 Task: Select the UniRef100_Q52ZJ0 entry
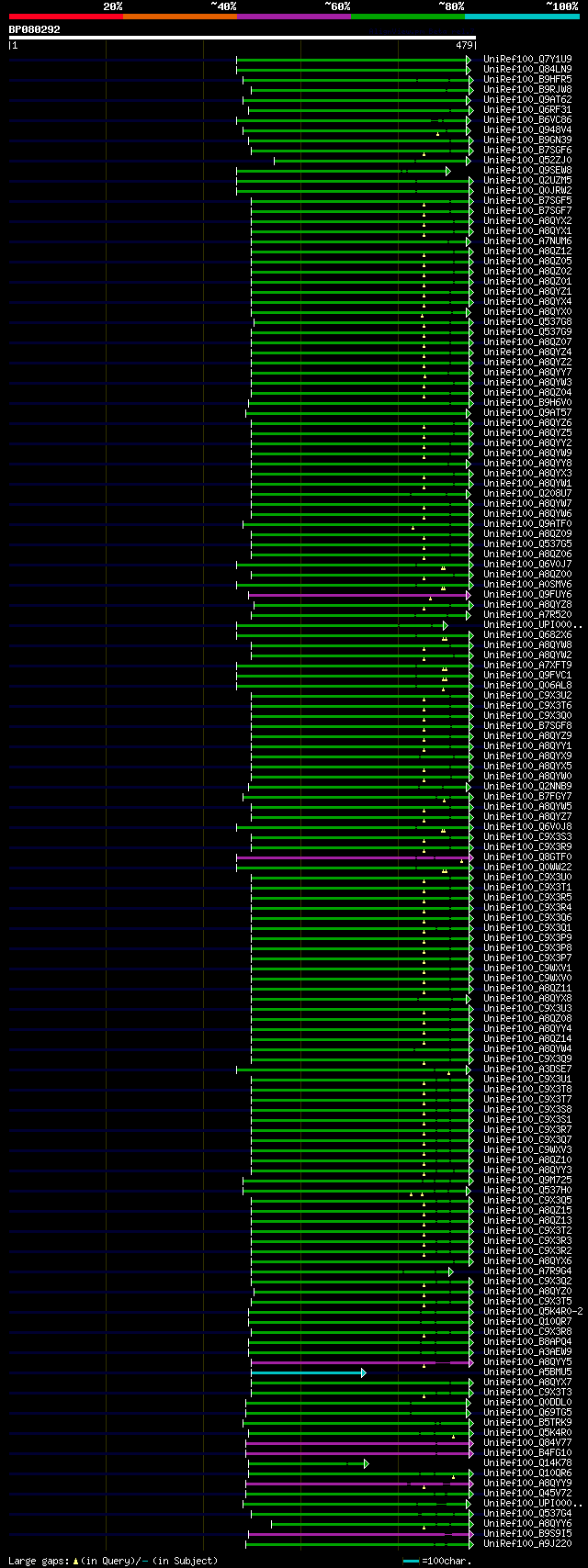pos(527,160)
